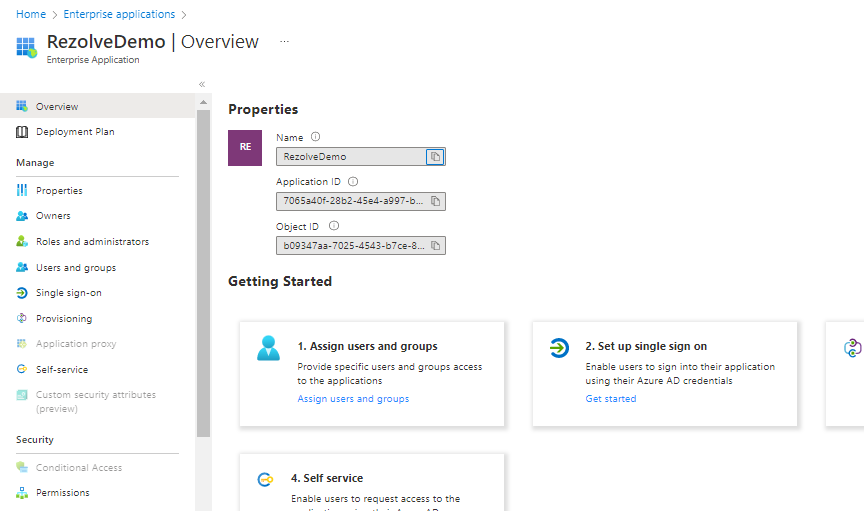
Task: Click the sign-on icon on card 2
Action: (x=559, y=348)
